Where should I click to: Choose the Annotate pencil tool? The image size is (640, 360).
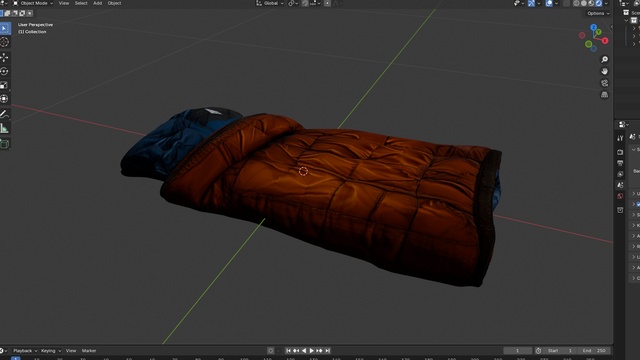(x=4, y=115)
